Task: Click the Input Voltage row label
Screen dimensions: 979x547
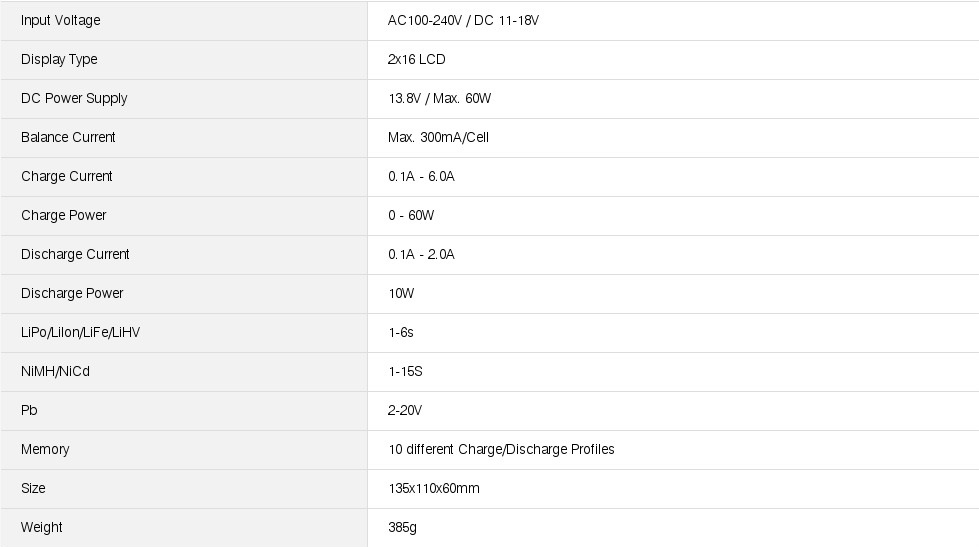Action: (60, 20)
